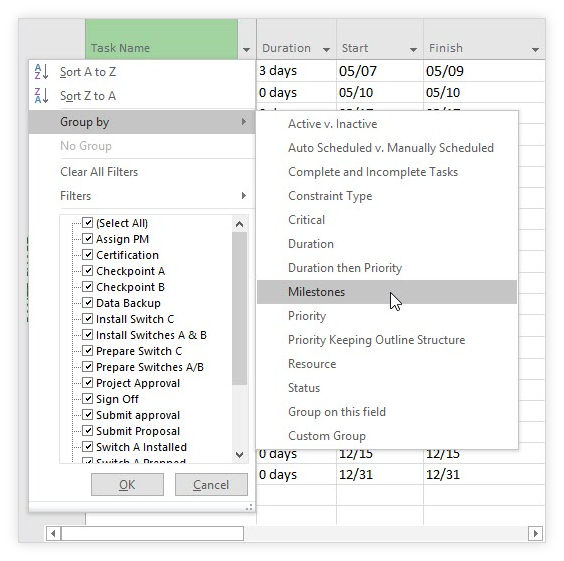Click the Sort A to Z icon
This screenshot has height=561, width=564.
41,72
